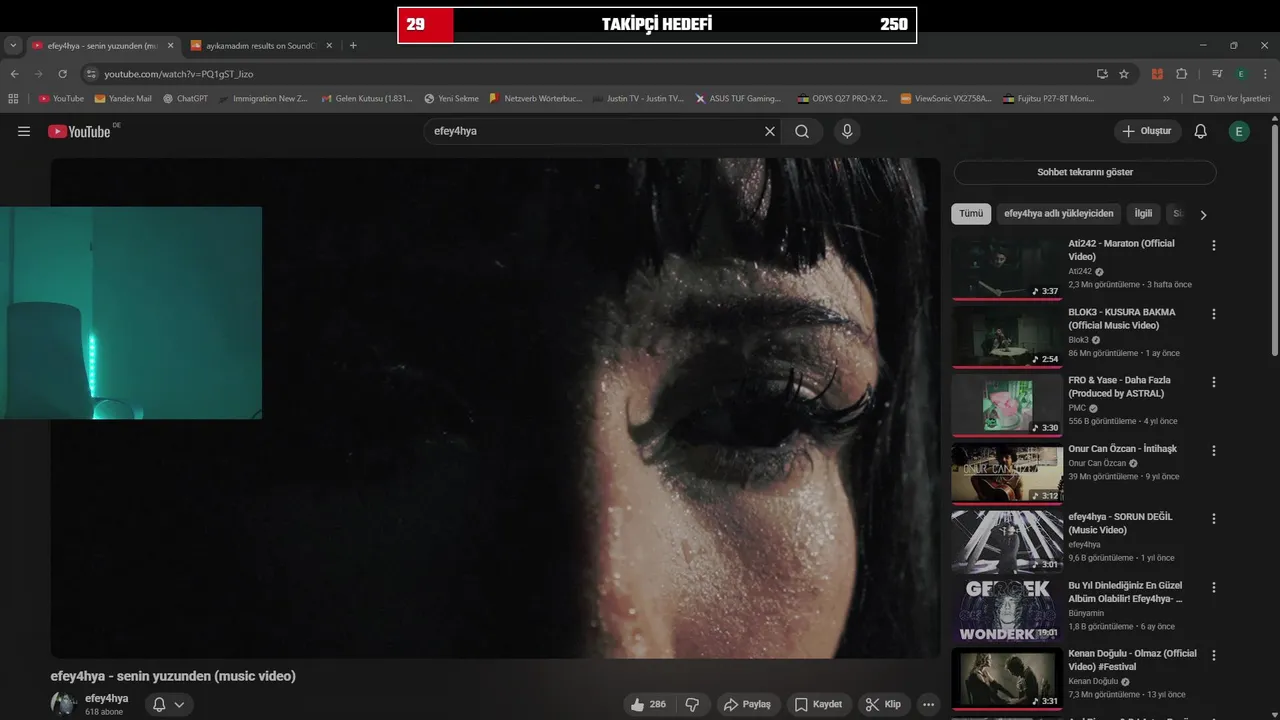Open ChatGPT bookmark
Viewport: 1280px width, 720px height.
coord(185,99)
